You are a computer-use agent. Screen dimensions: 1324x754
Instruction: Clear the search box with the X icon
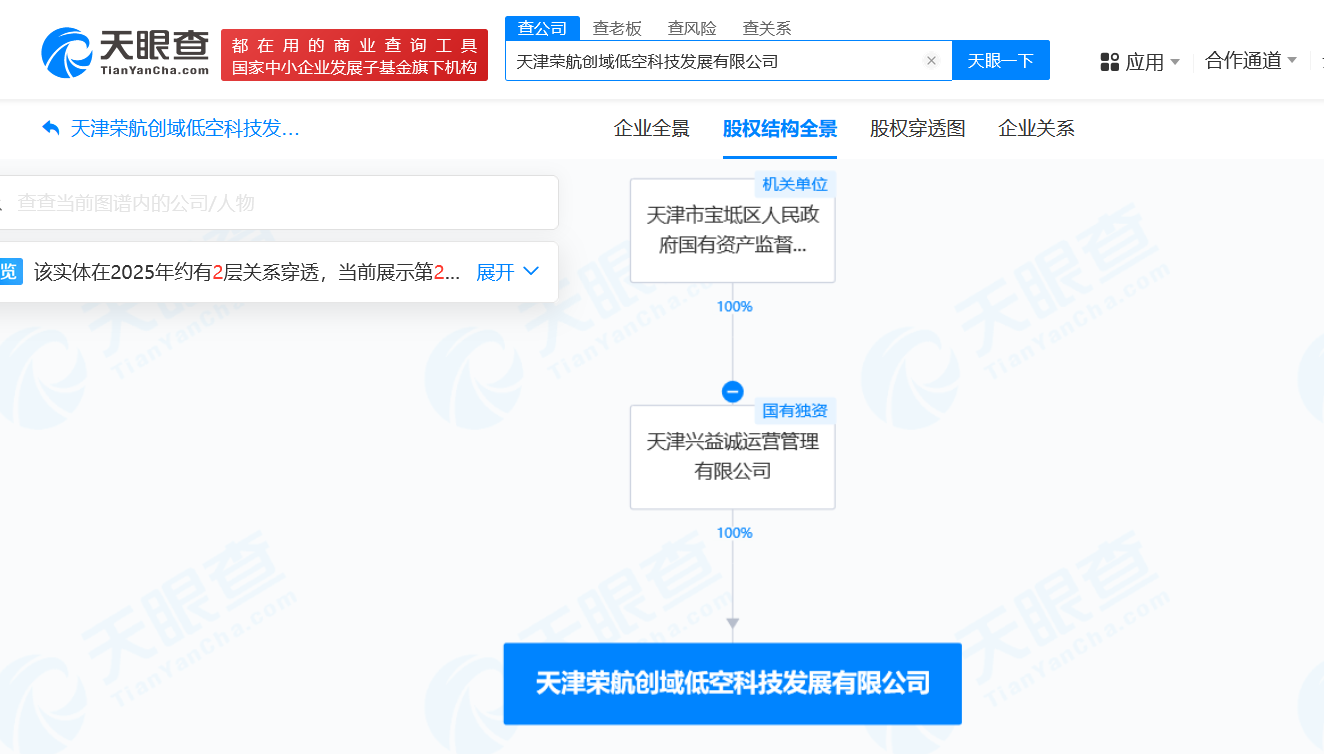pyautogui.click(x=931, y=61)
